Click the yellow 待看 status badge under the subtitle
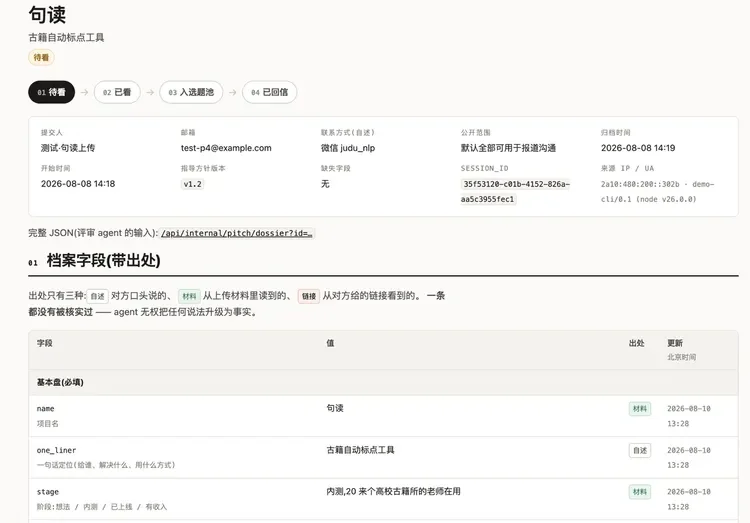 [x=41, y=57]
